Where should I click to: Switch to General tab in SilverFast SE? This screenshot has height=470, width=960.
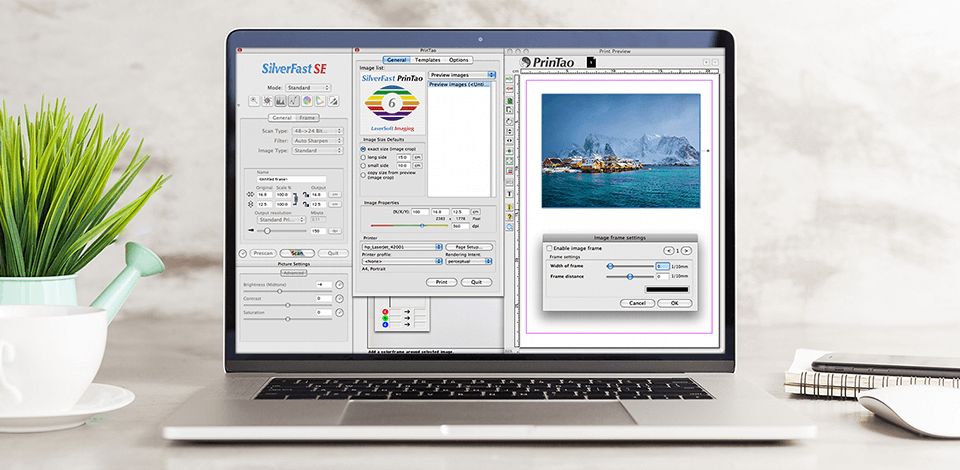pos(282,118)
